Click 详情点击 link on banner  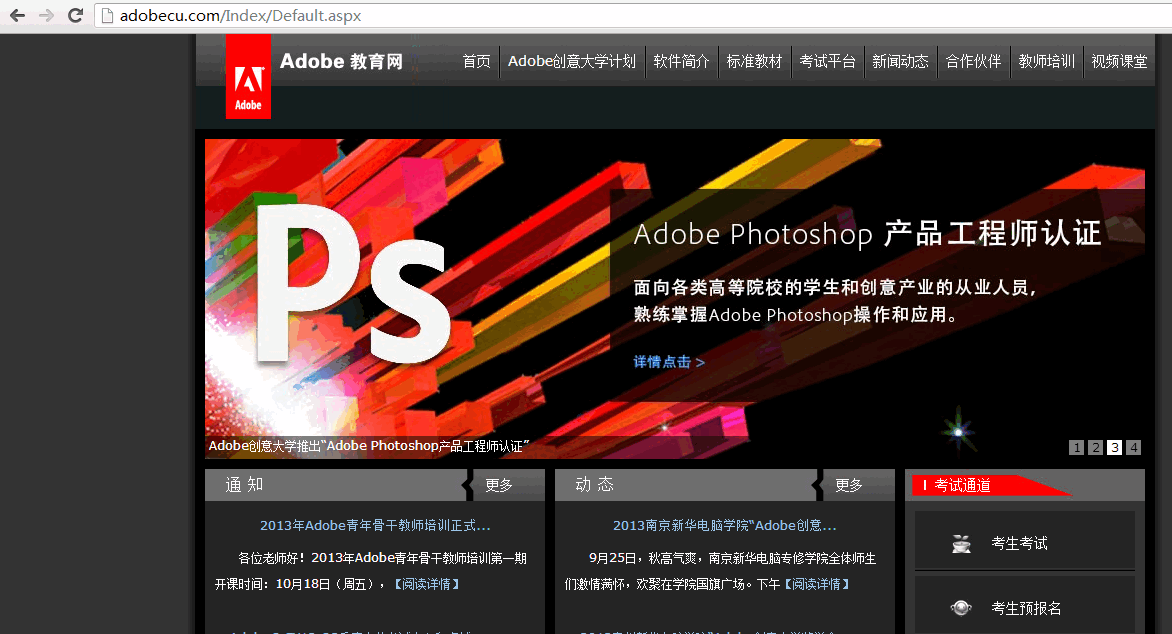pyautogui.click(x=669, y=362)
